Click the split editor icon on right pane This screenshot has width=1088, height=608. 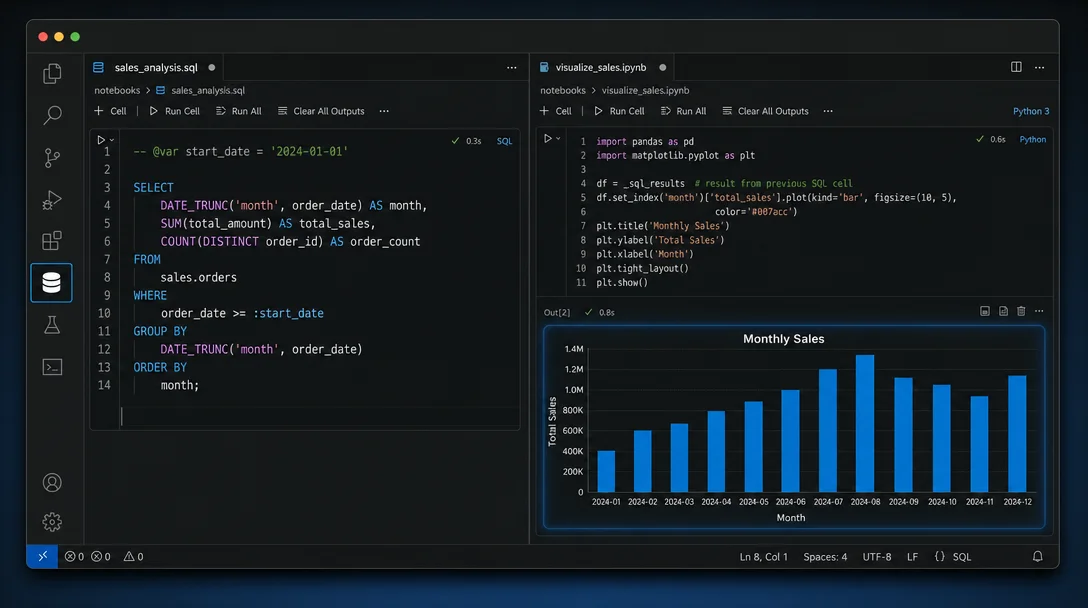(1016, 67)
